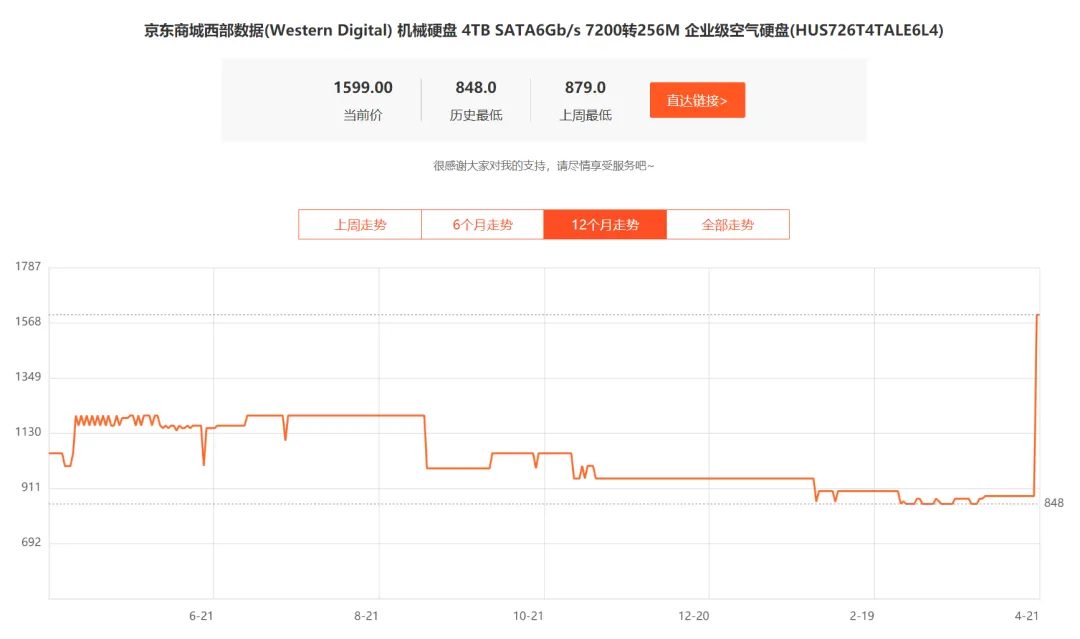Click the Western Digital product title link

coord(540,30)
